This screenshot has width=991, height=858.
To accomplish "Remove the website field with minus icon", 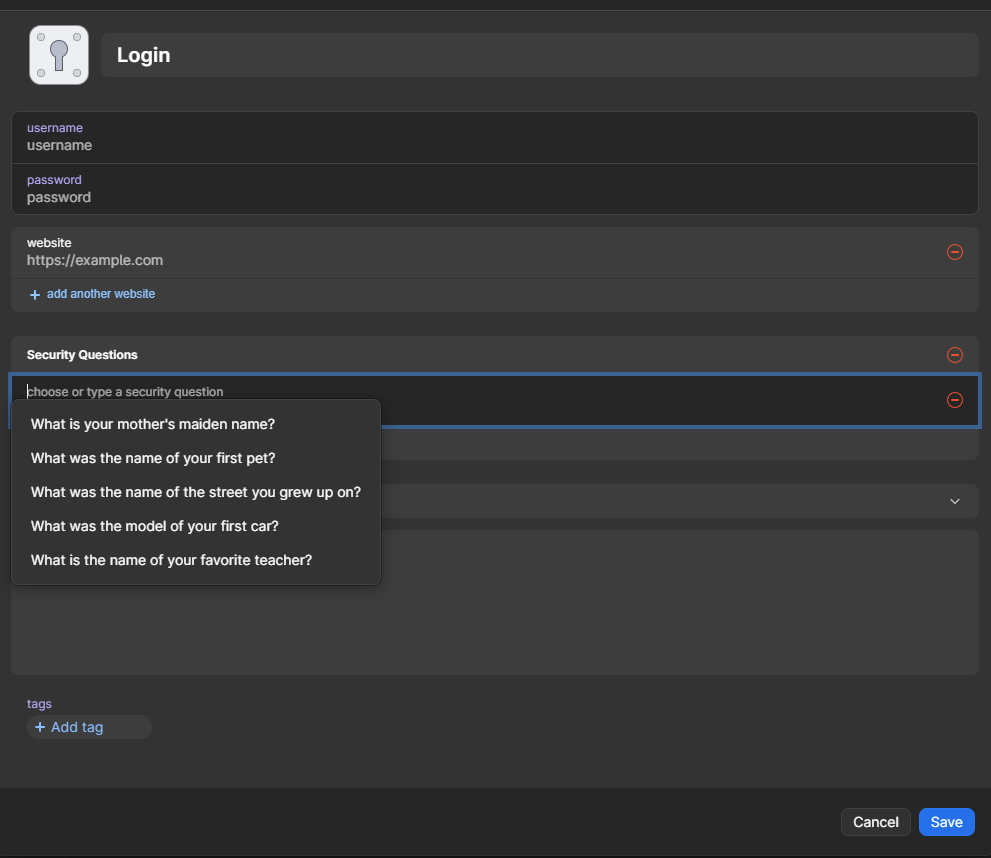I will pyautogui.click(x=954, y=252).
